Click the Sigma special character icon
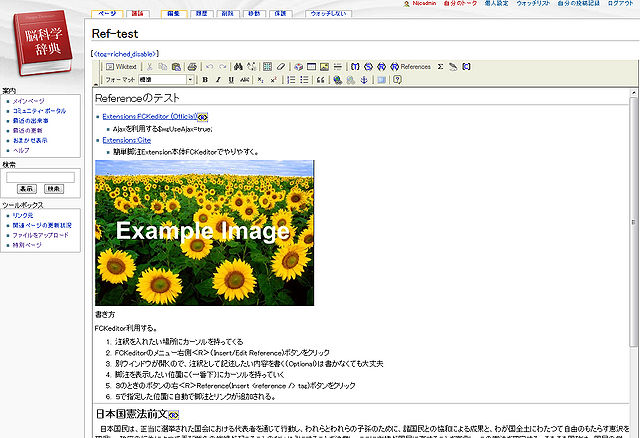 [440, 66]
